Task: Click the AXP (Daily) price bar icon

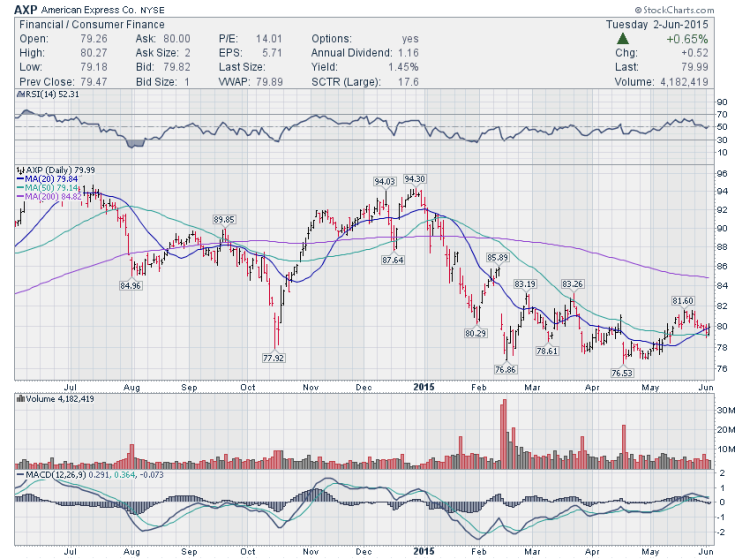Action: (x=21, y=170)
